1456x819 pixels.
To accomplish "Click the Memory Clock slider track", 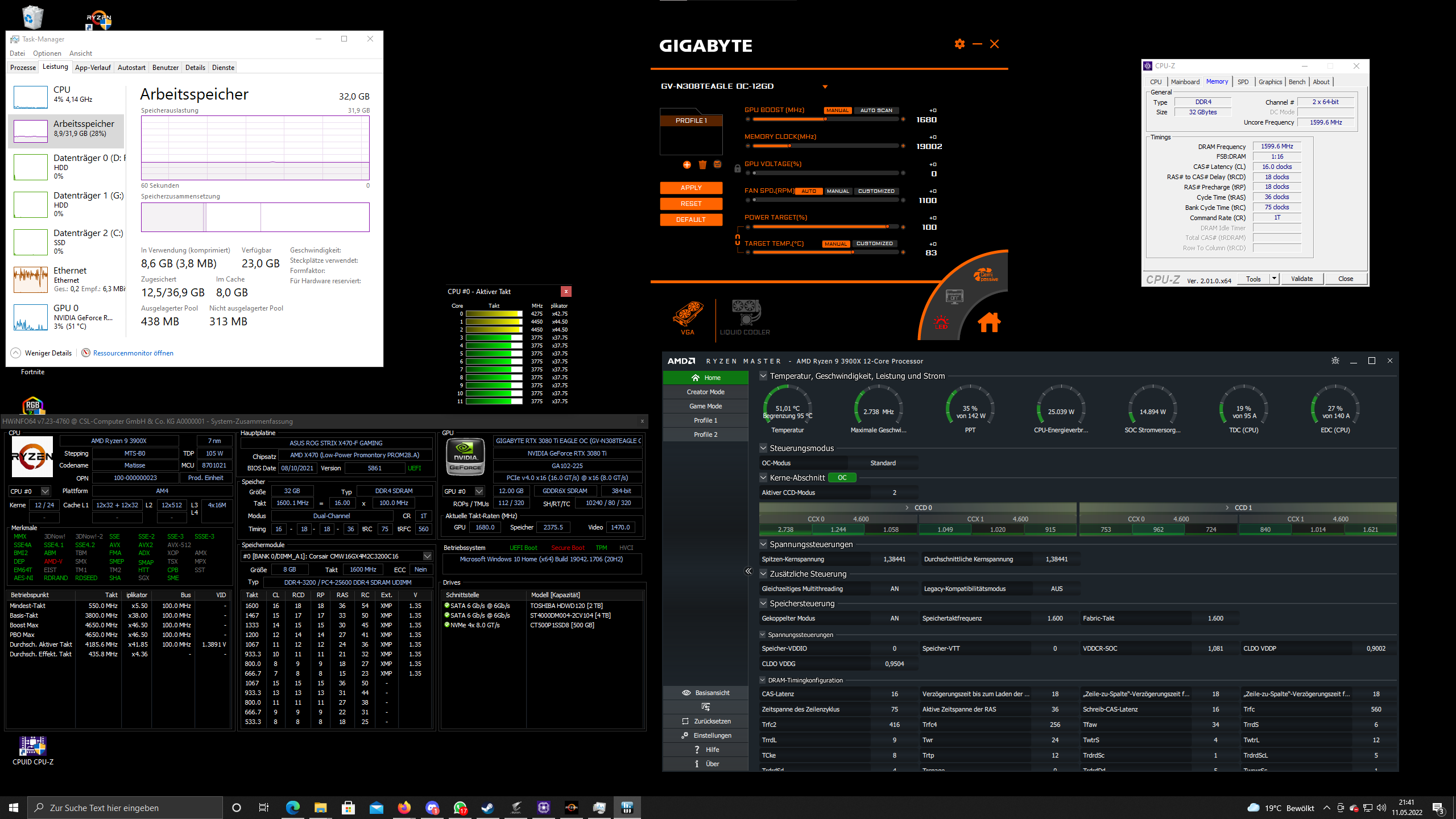I will [825, 146].
